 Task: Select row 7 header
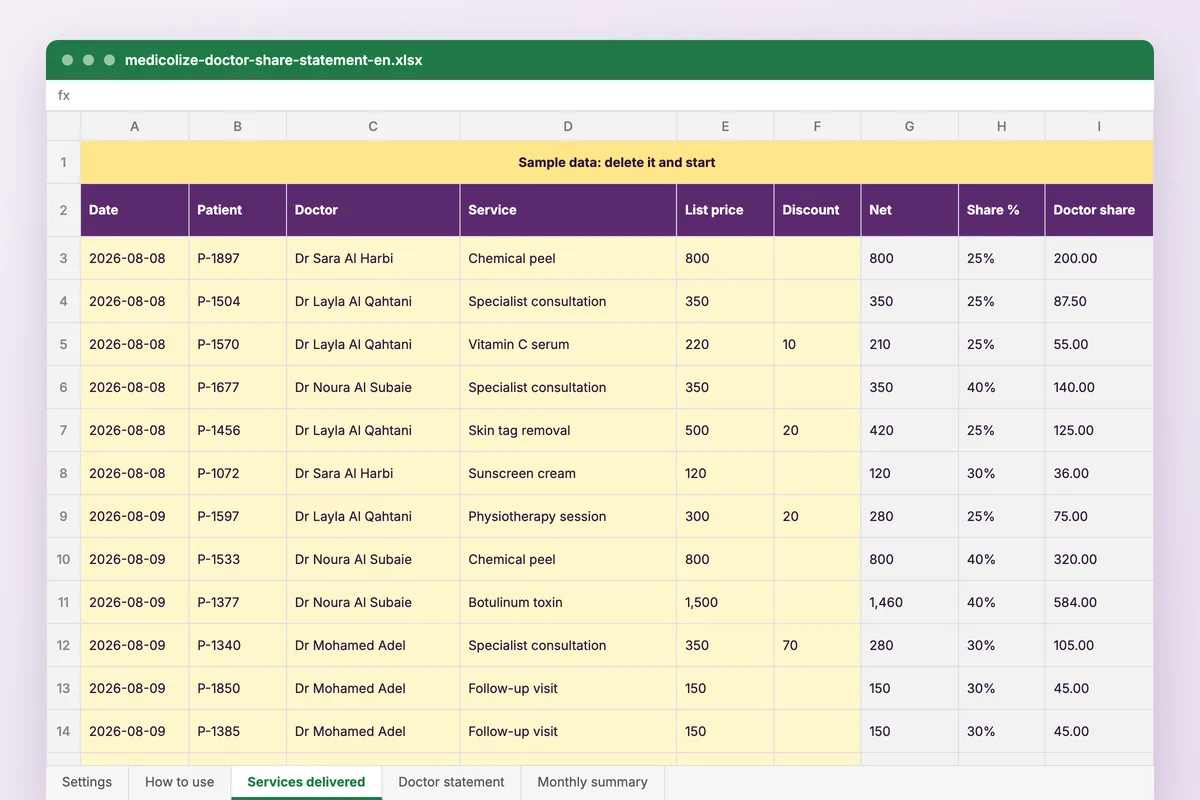[x=63, y=430]
